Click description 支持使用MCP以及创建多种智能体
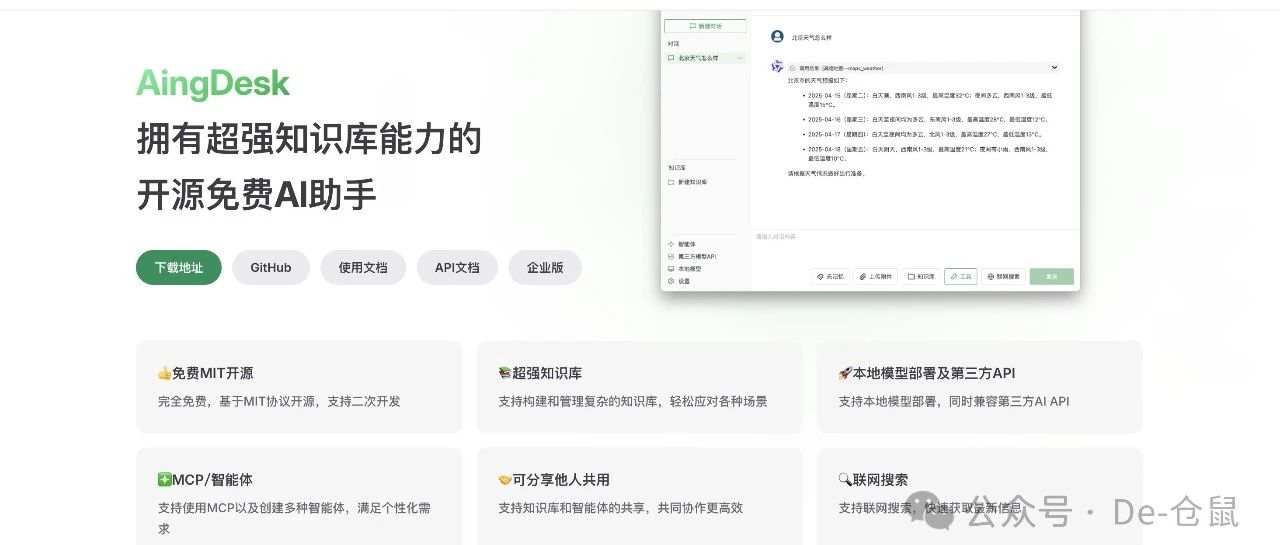 (295, 518)
